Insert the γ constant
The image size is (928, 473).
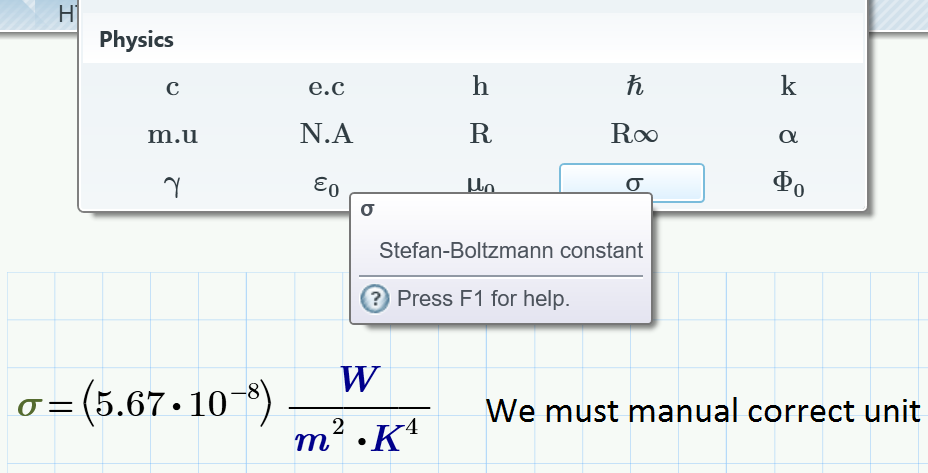click(x=172, y=184)
